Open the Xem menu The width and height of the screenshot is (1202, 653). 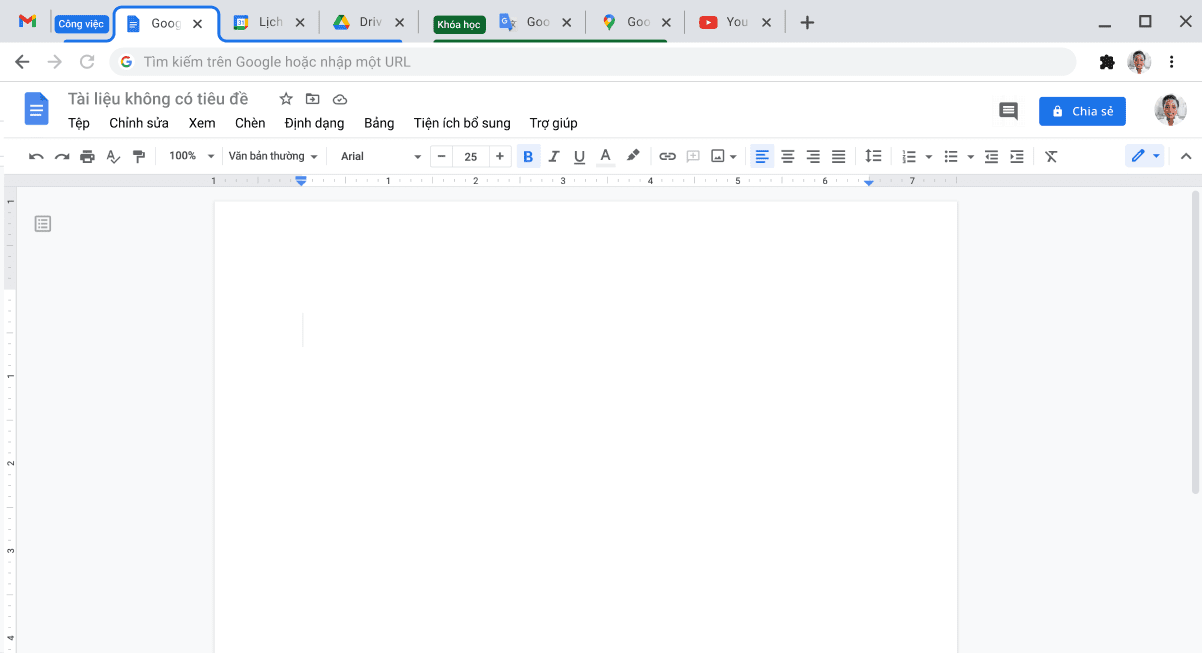[202, 123]
